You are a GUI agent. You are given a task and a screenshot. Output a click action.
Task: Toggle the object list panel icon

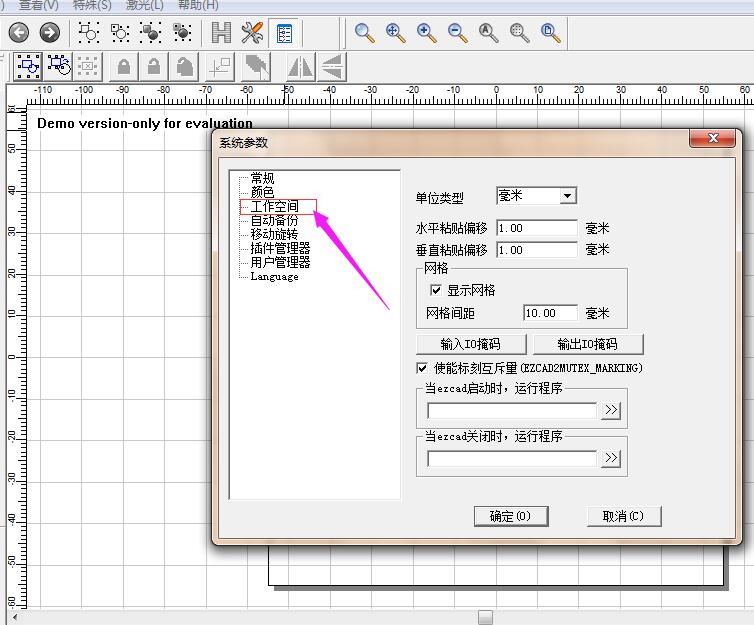[x=285, y=33]
